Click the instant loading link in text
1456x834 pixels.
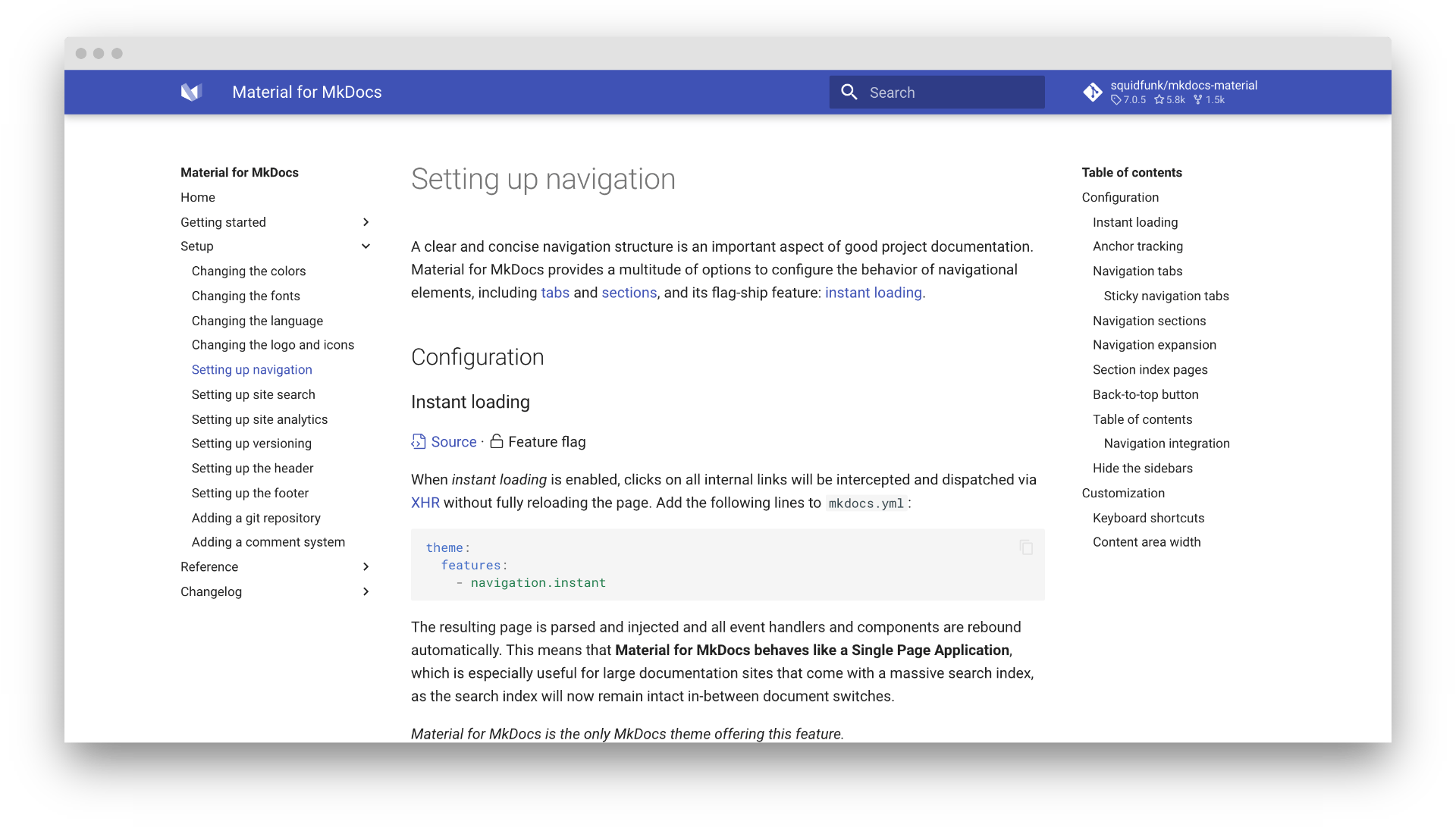pyautogui.click(x=873, y=292)
